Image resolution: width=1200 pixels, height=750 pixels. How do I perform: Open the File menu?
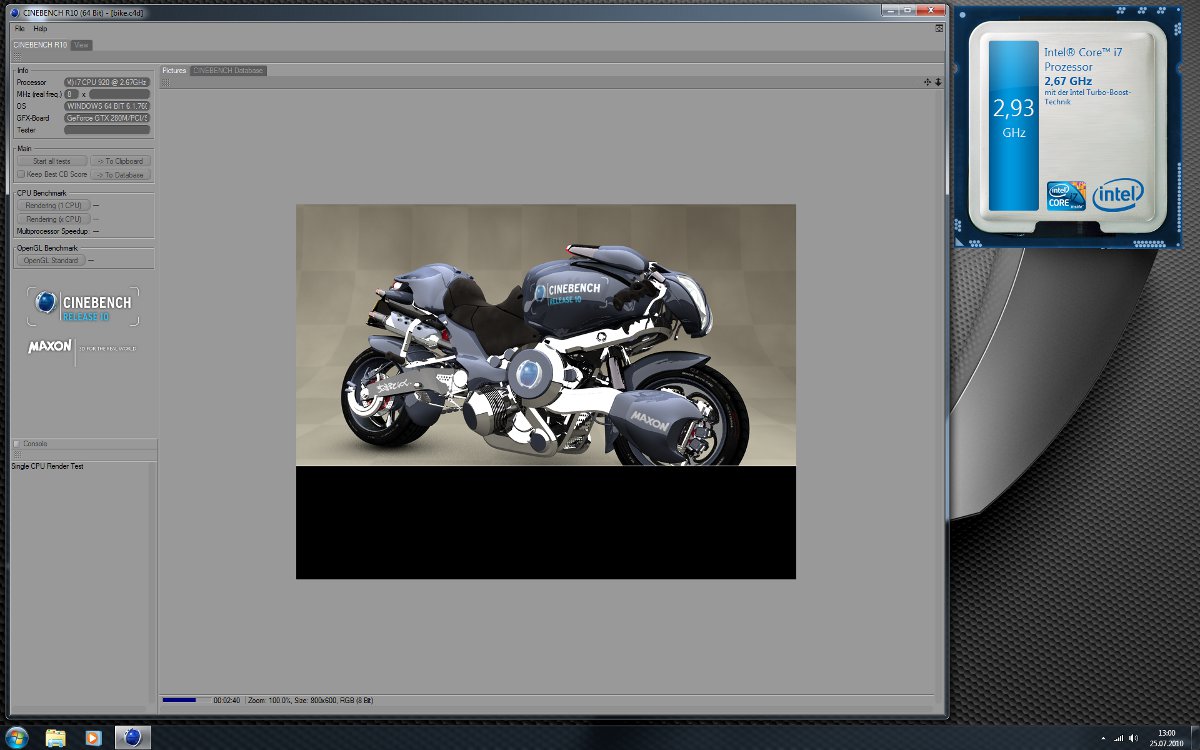pos(19,28)
